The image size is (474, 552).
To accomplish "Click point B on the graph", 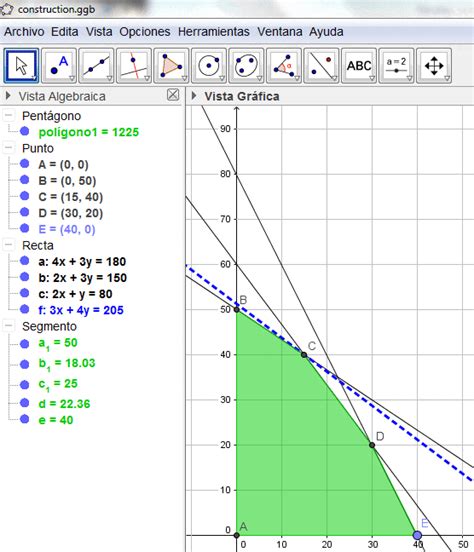I will (237, 309).
